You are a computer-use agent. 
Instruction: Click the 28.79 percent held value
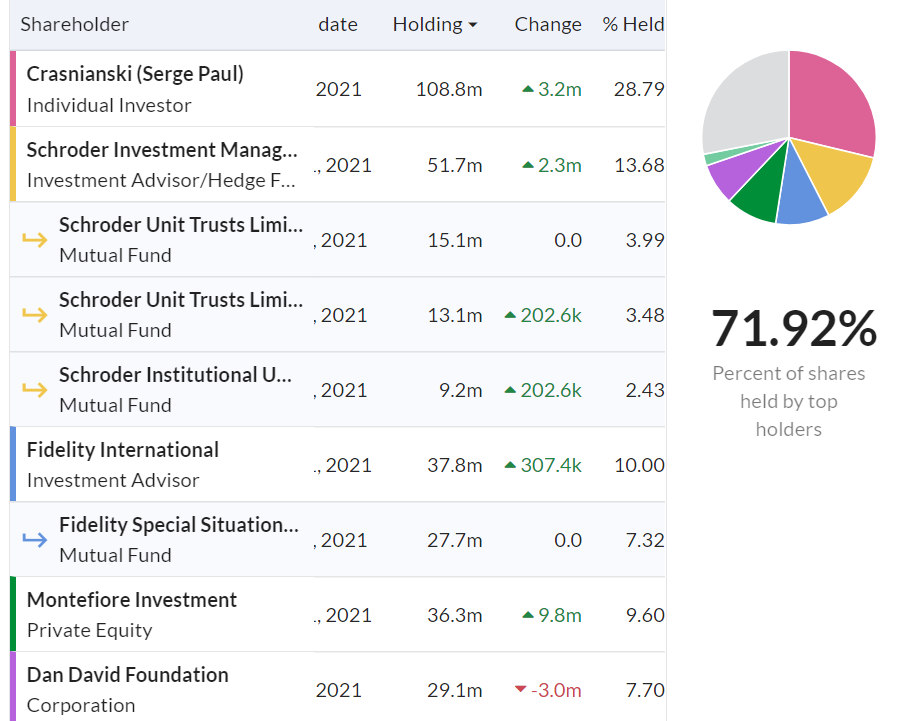(x=639, y=89)
